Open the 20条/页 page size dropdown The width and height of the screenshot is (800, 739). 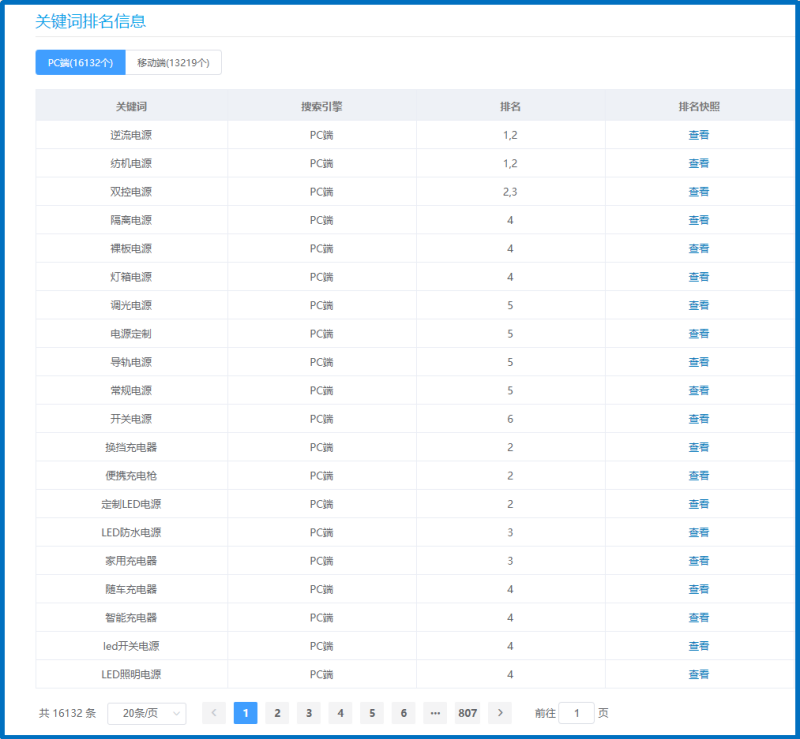147,713
